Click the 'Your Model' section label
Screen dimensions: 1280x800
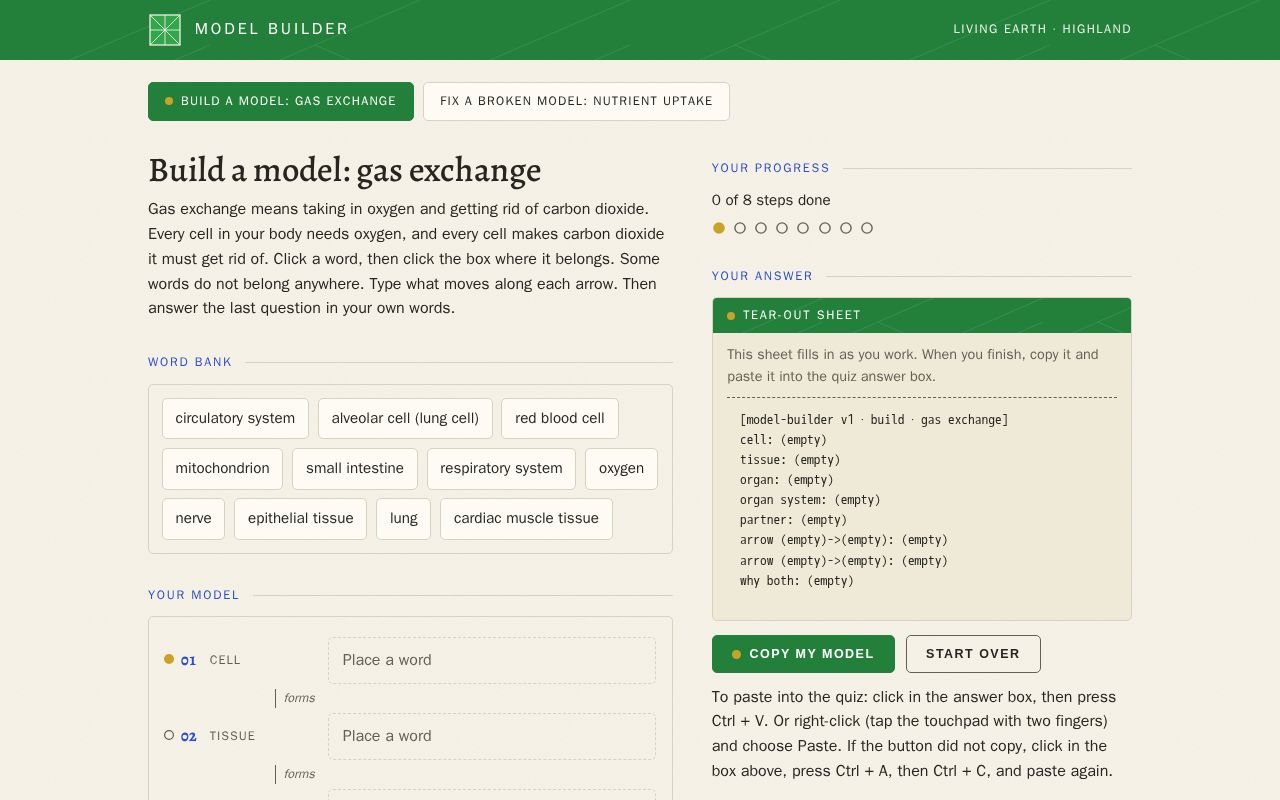194,595
